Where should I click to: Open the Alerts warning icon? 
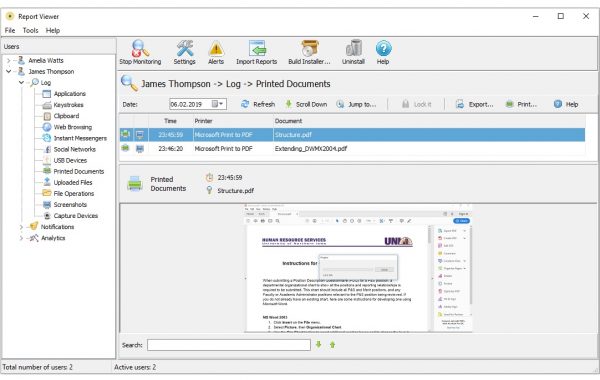coord(216,49)
